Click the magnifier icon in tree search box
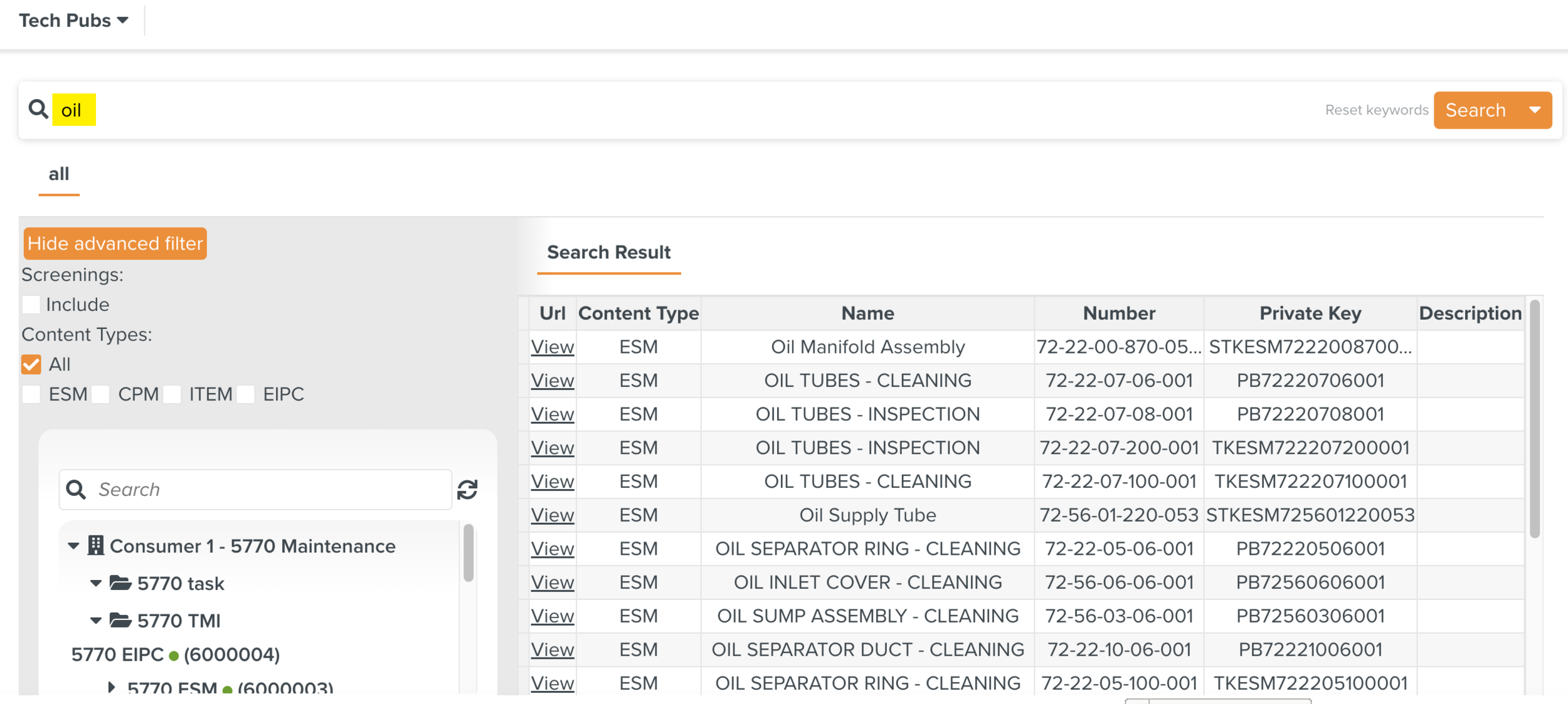The height and width of the screenshot is (704, 1568). coord(77,490)
